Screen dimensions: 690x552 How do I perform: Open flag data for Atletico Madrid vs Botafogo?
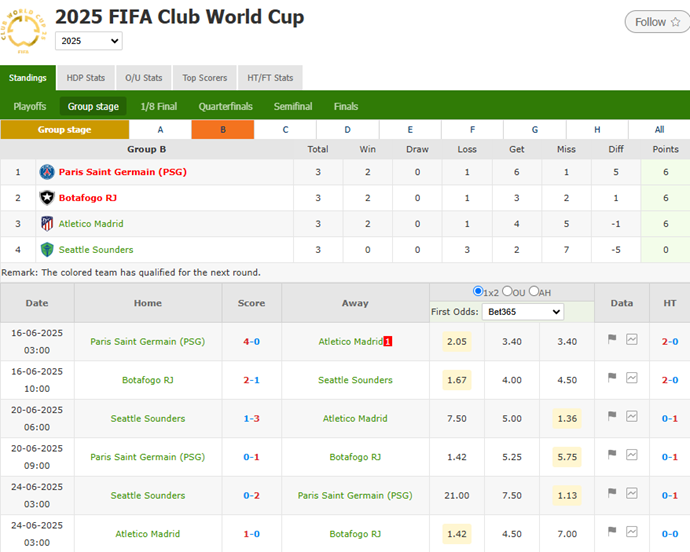(612, 531)
